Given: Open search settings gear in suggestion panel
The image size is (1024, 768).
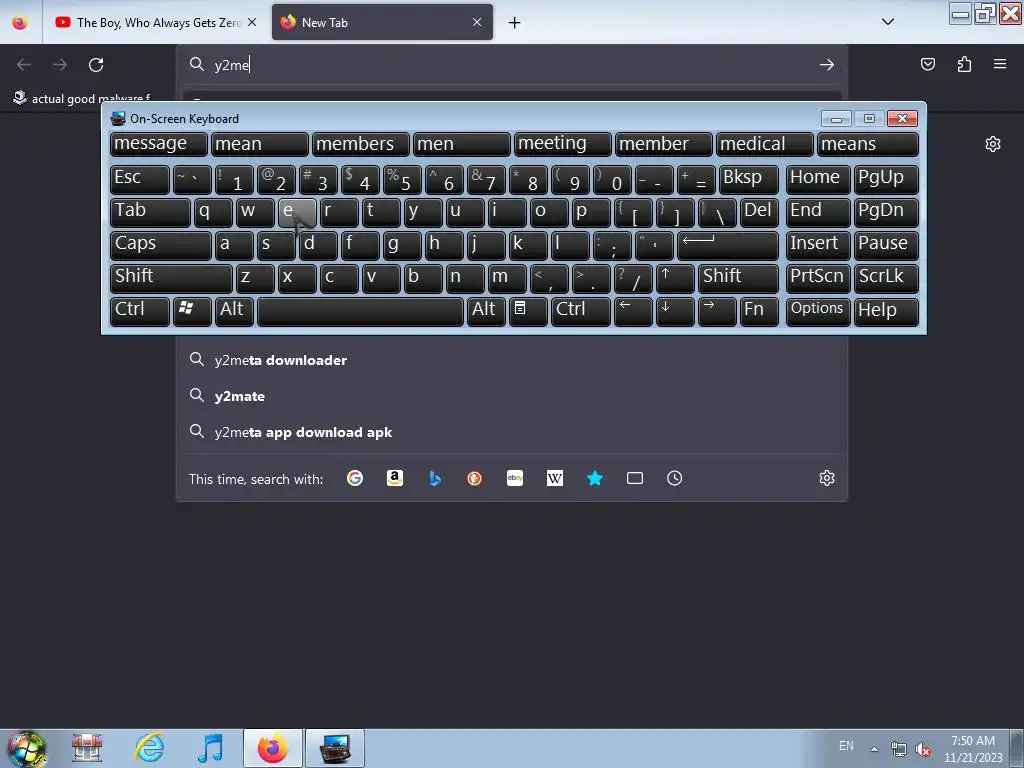Looking at the screenshot, I should pos(827,478).
